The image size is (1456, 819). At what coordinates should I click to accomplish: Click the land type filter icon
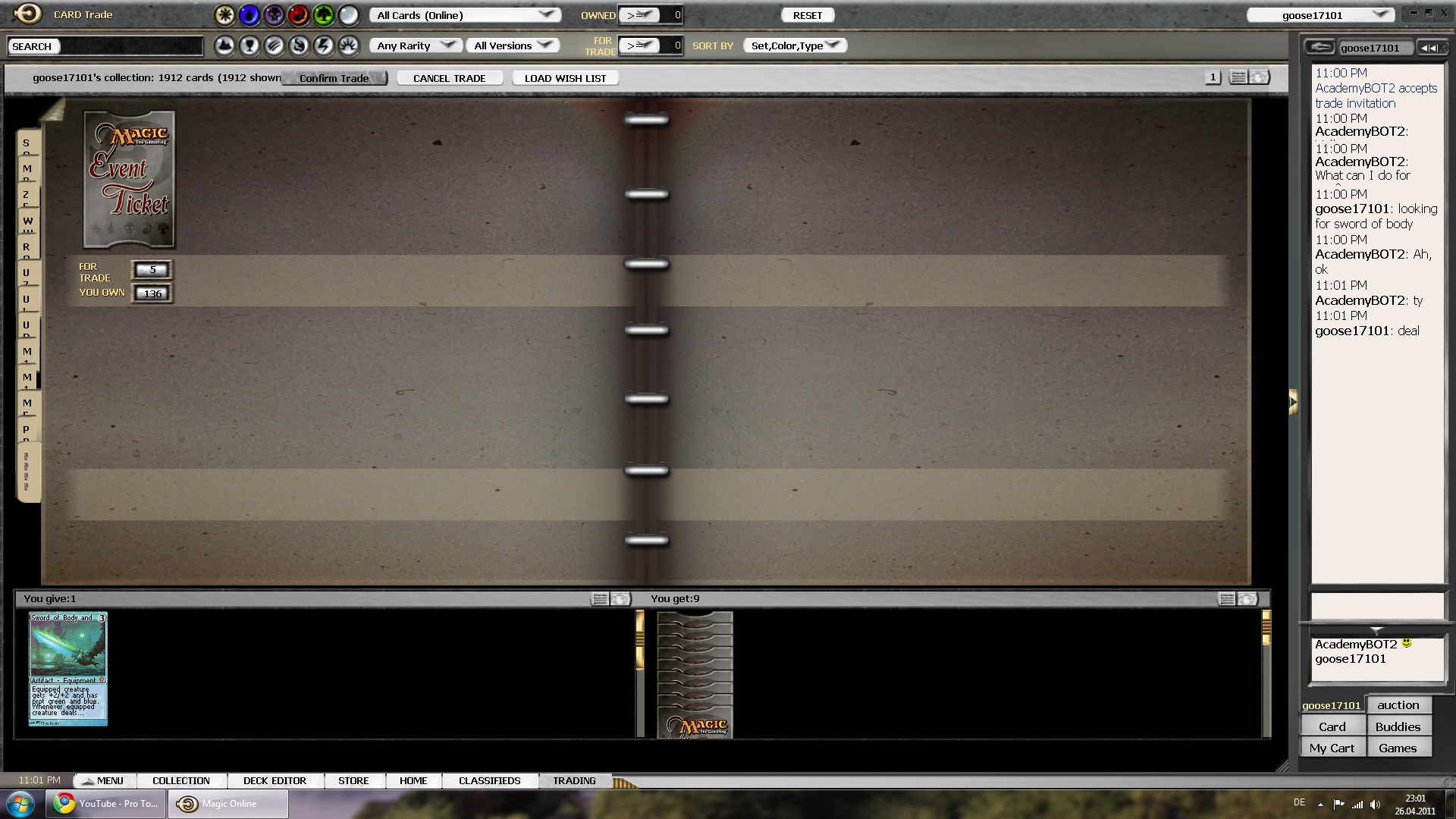click(x=224, y=46)
